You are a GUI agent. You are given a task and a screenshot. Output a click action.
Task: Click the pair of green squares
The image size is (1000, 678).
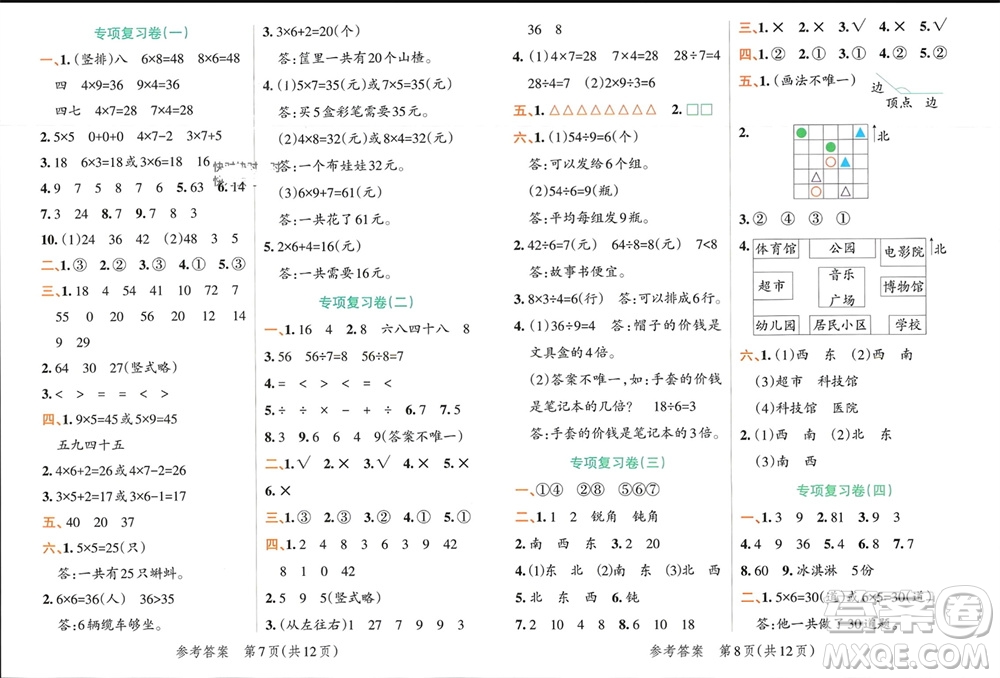pos(700,110)
